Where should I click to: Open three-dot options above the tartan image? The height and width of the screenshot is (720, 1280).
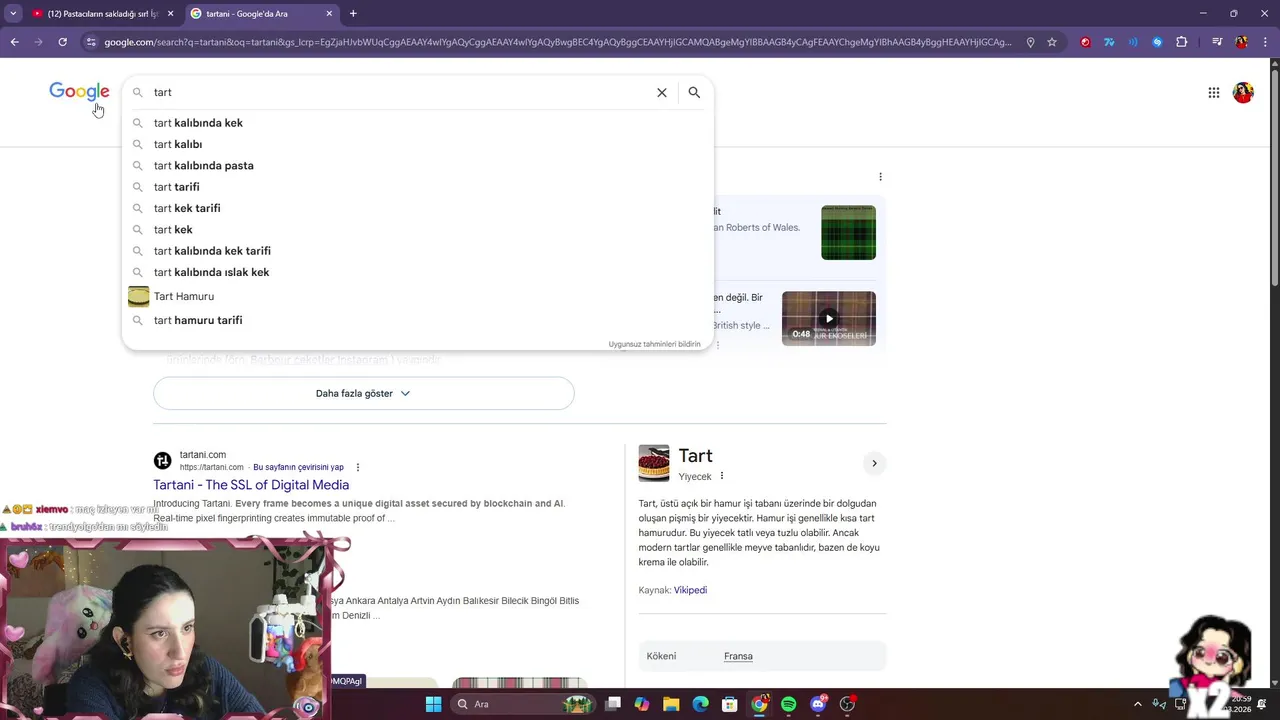(880, 177)
